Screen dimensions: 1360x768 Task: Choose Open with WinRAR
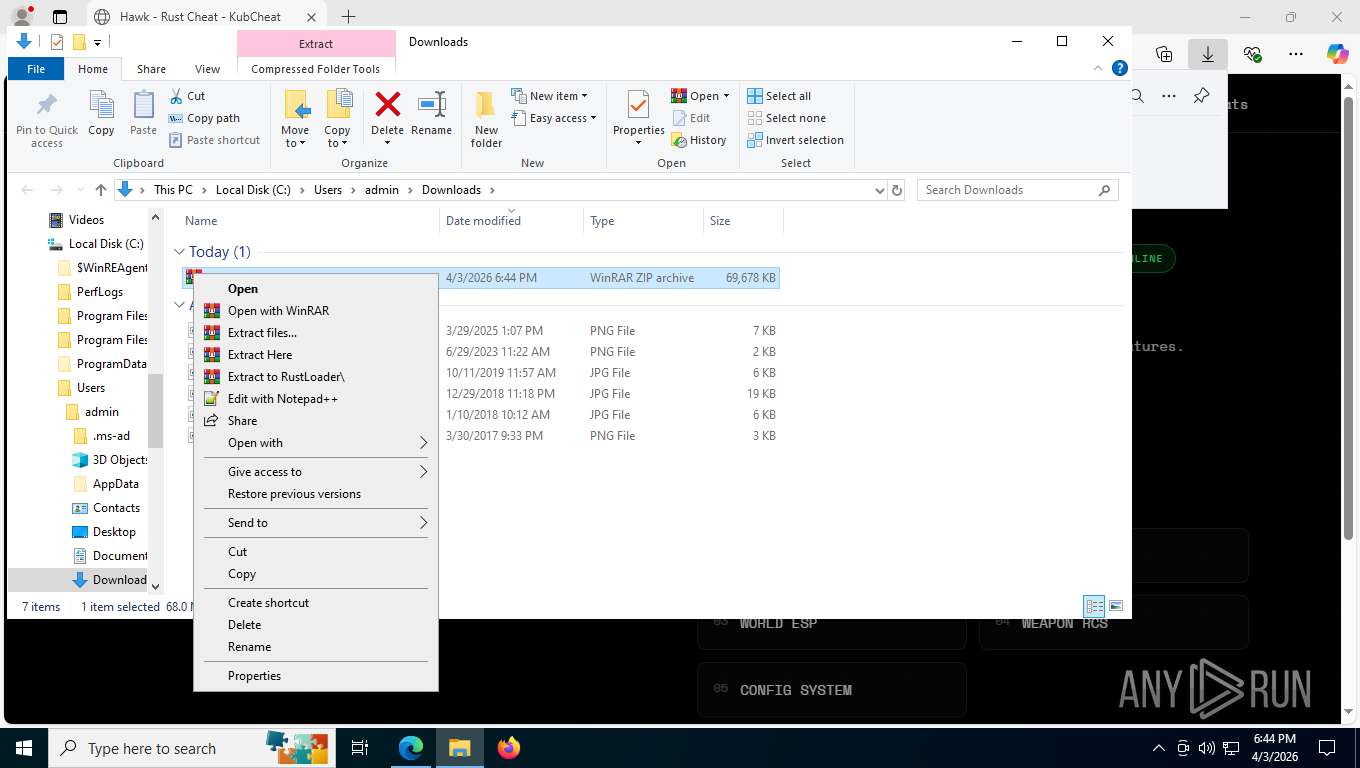[x=316, y=311]
